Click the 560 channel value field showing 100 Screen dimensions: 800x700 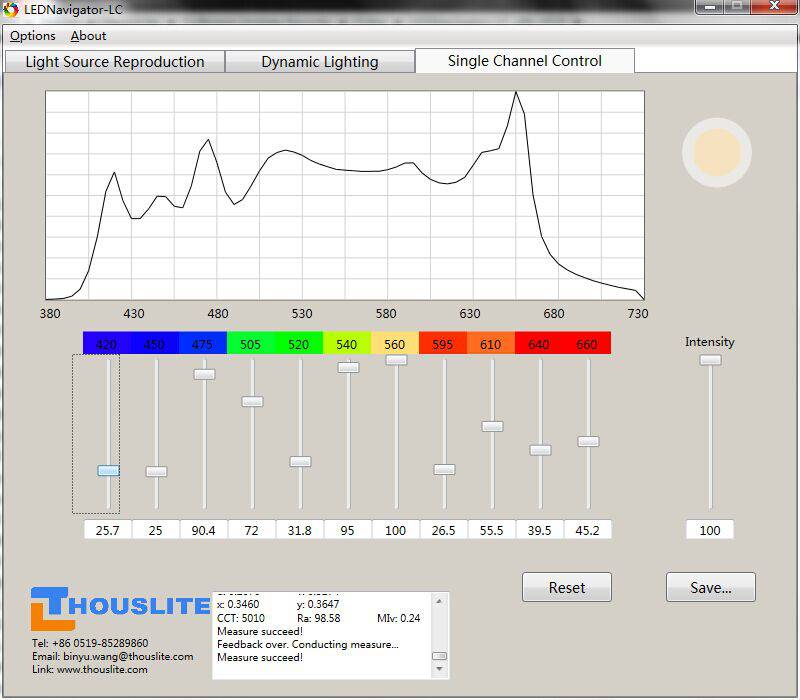(x=395, y=530)
